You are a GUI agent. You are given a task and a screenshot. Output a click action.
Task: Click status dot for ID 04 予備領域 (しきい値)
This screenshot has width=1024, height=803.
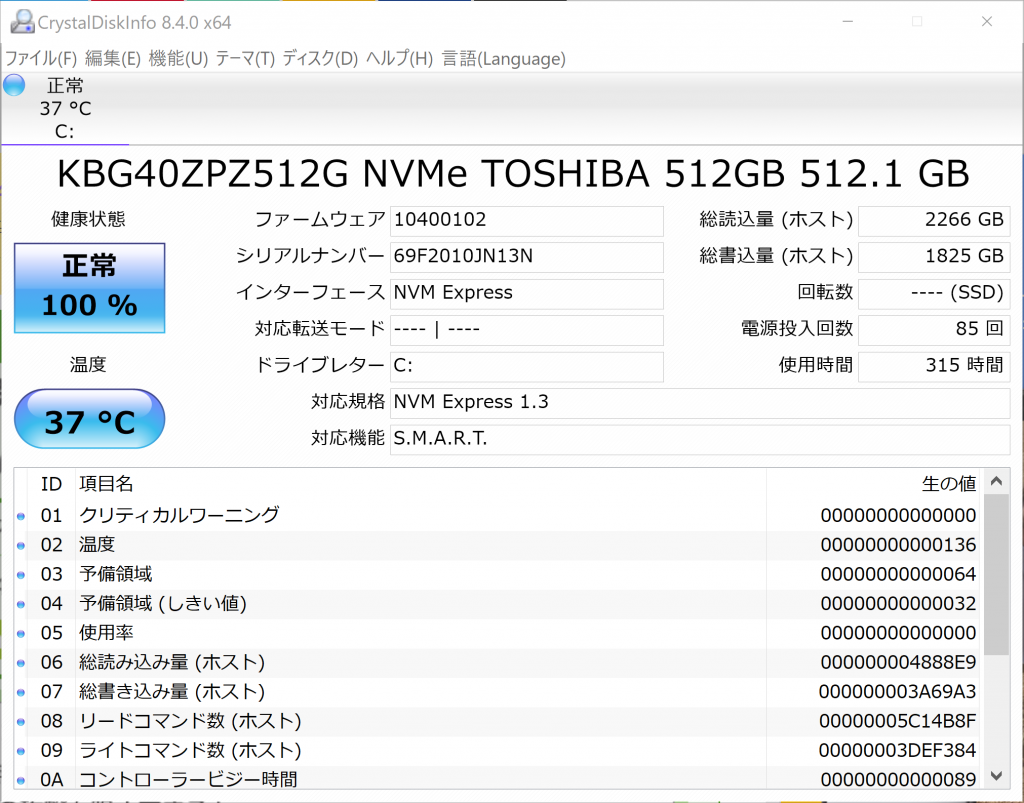pyautogui.click(x=21, y=605)
